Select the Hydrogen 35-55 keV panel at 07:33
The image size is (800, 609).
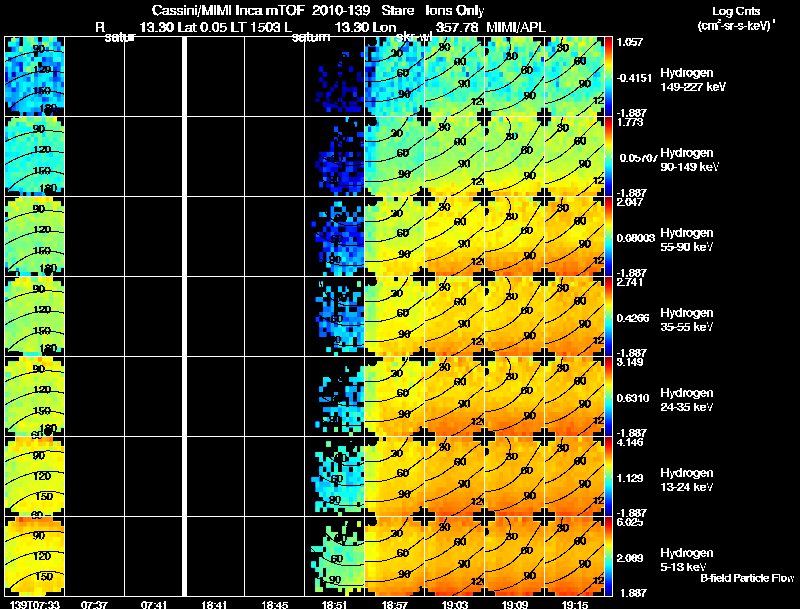click(35, 316)
